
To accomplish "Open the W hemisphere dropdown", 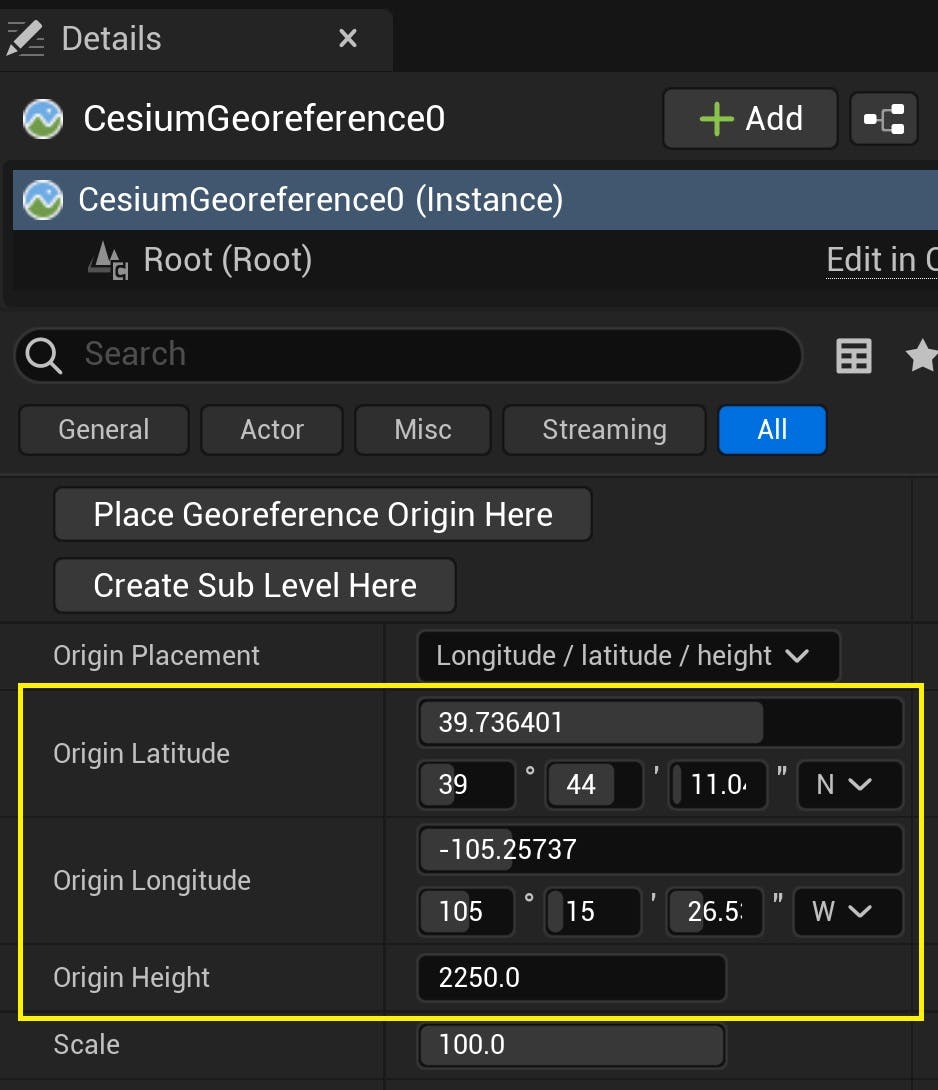I will point(848,911).
